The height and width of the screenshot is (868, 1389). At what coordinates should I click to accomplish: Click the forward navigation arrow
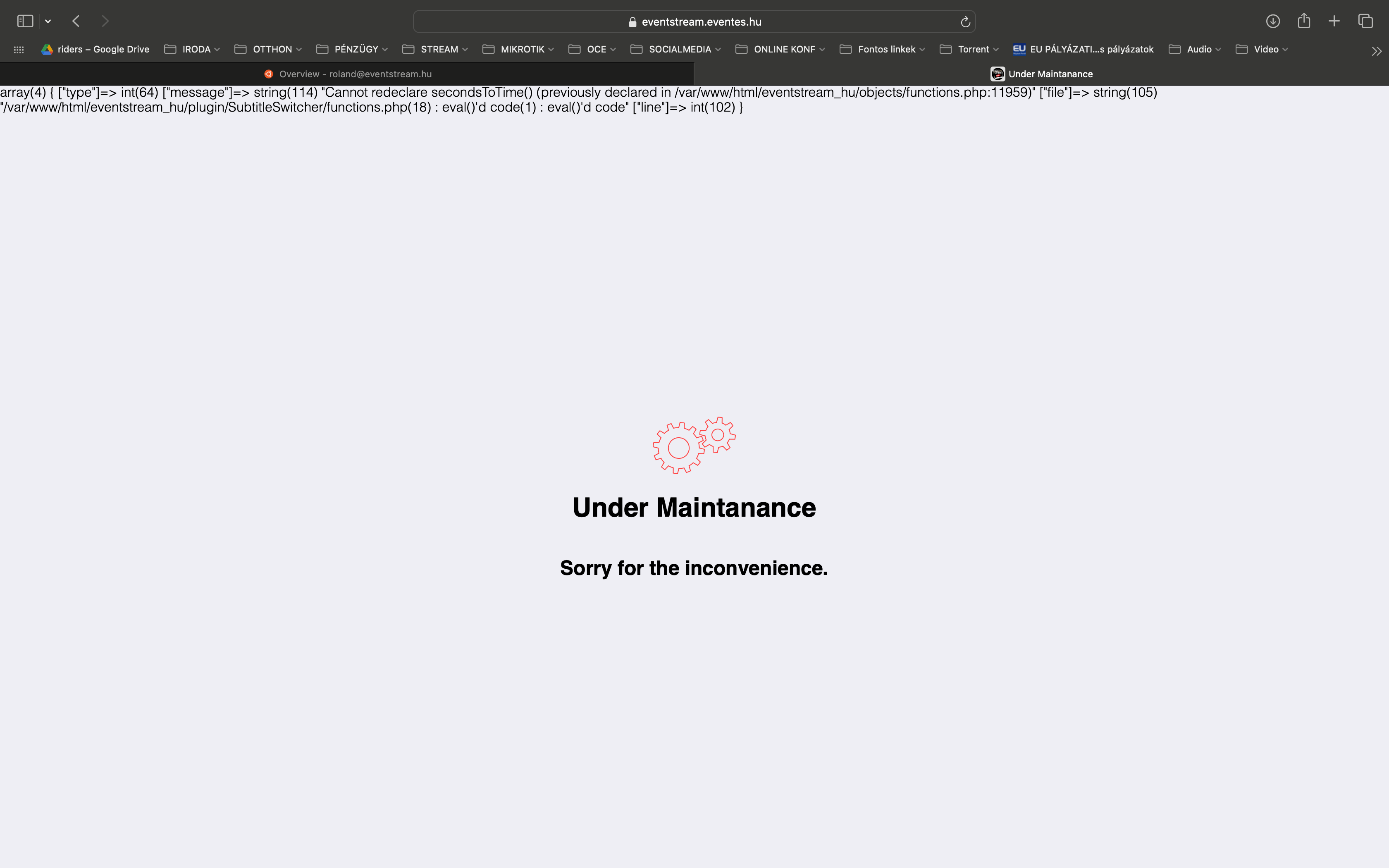pyautogui.click(x=105, y=21)
